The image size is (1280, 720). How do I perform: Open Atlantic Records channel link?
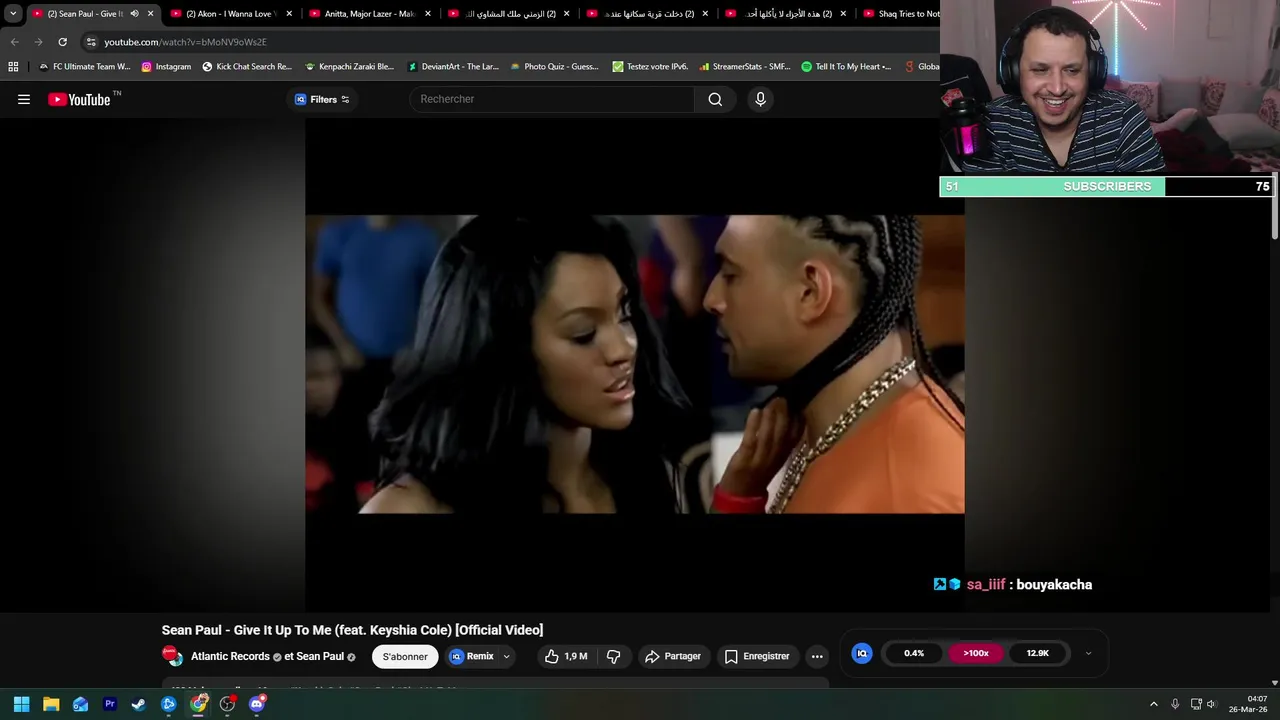click(x=230, y=656)
